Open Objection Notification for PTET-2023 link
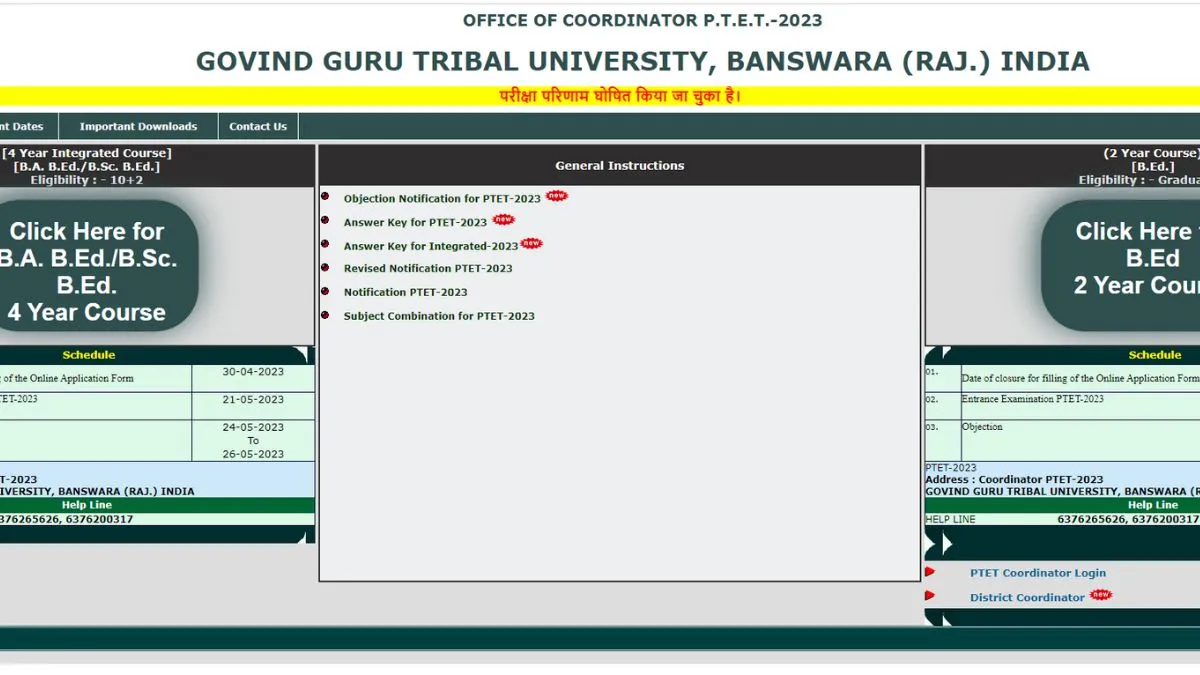1200x675 pixels. pyautogui.click(x=441, y=199)
